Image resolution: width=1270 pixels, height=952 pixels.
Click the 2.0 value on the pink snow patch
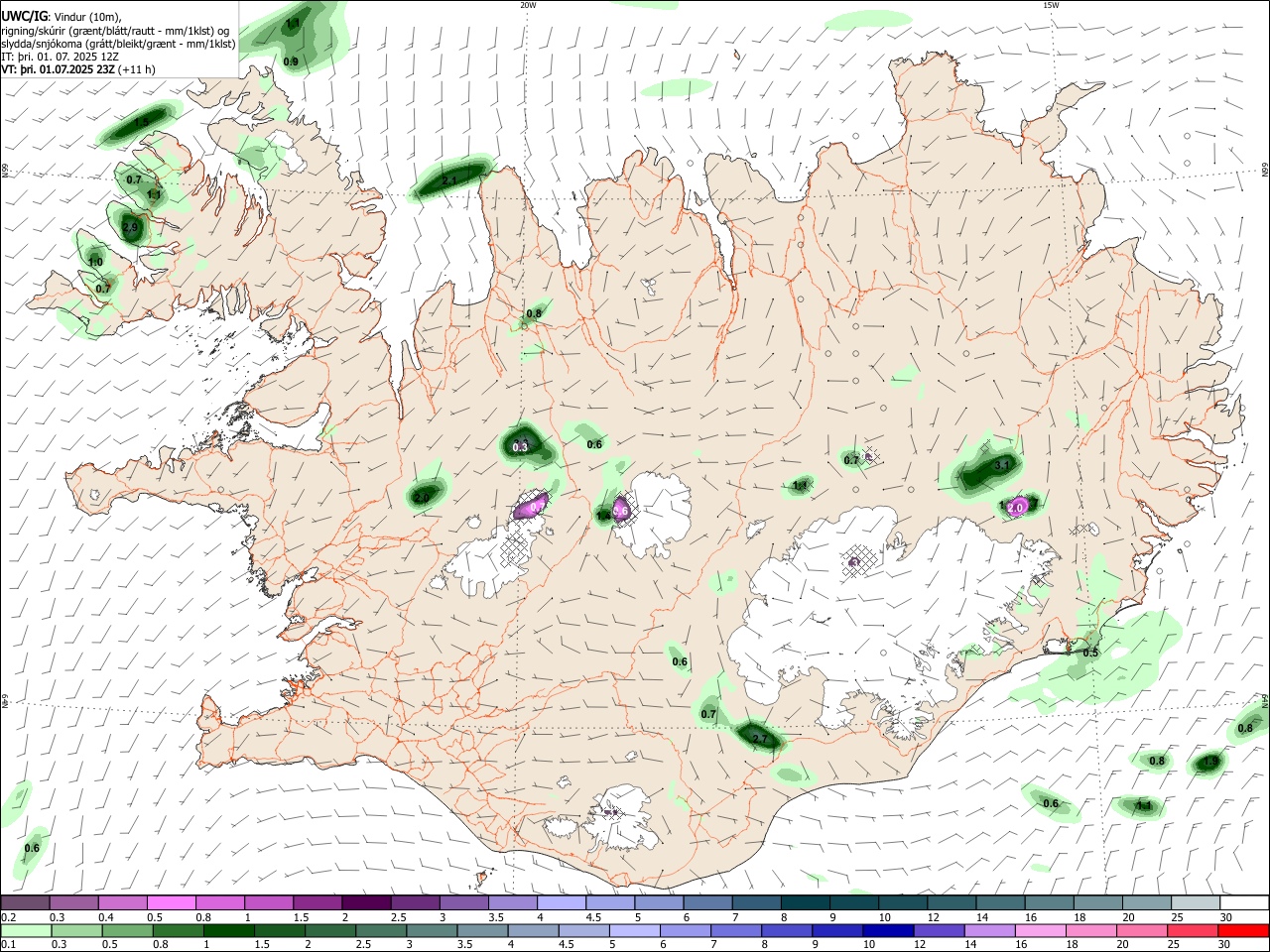pyautogui.click(x=1015, y=507)
